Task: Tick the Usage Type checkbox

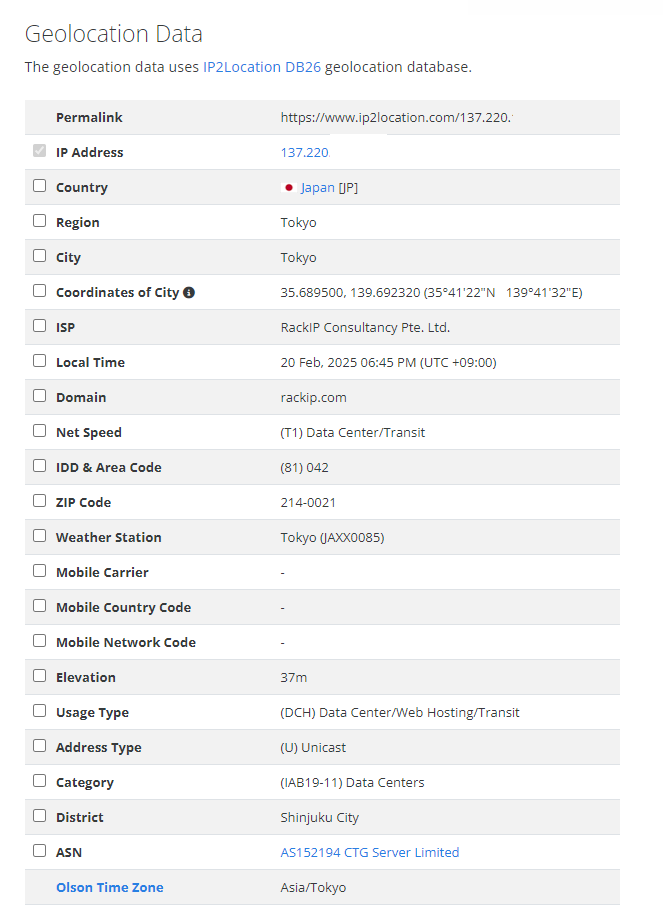Action: click(x=39, y=711)
